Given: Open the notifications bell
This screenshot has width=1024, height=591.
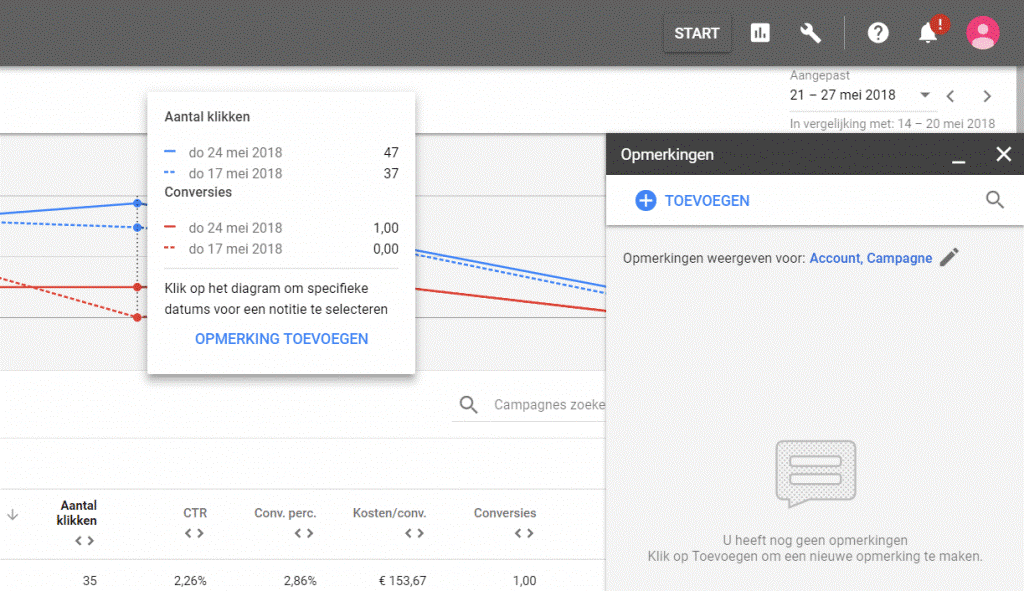Looking at the screenshot, I should (928, 33).
